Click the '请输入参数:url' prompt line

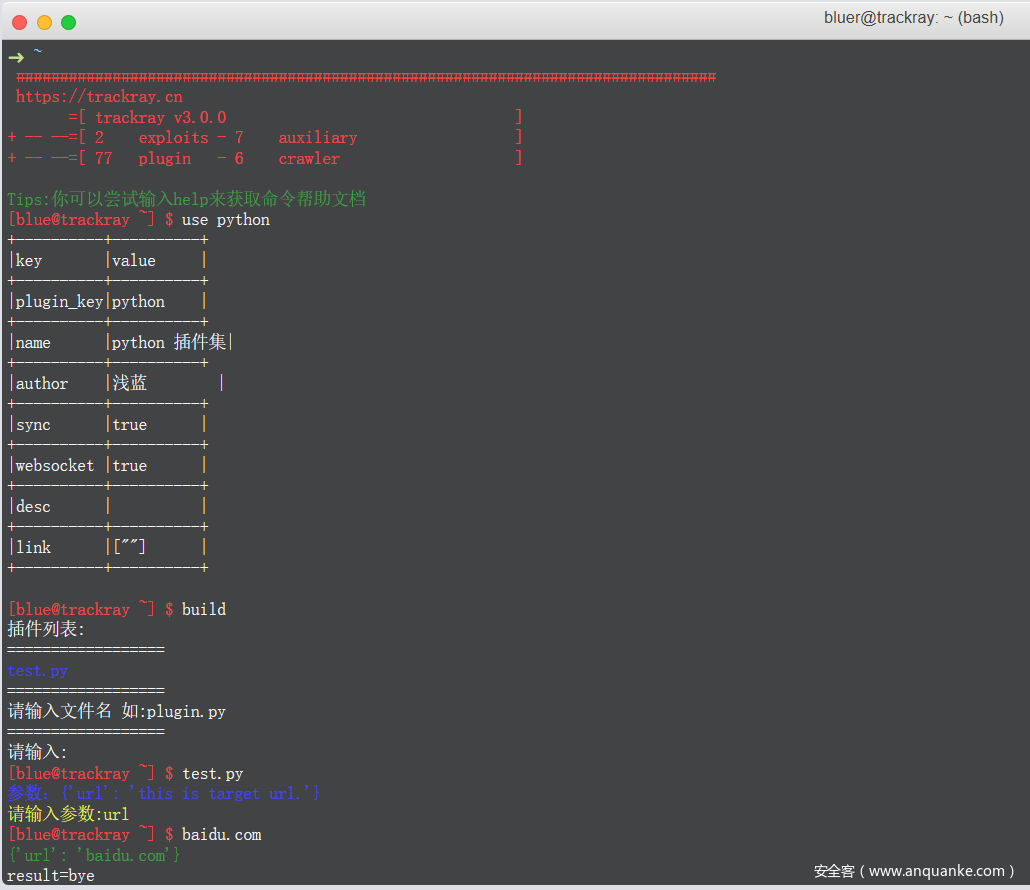point(68,814)
